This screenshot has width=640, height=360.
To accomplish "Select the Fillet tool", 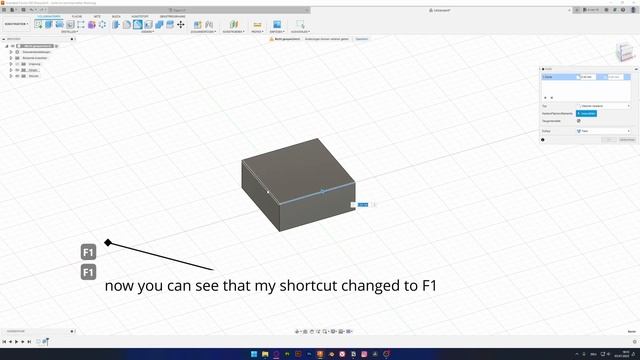I will pyautogui.click(x=127, y=24).
